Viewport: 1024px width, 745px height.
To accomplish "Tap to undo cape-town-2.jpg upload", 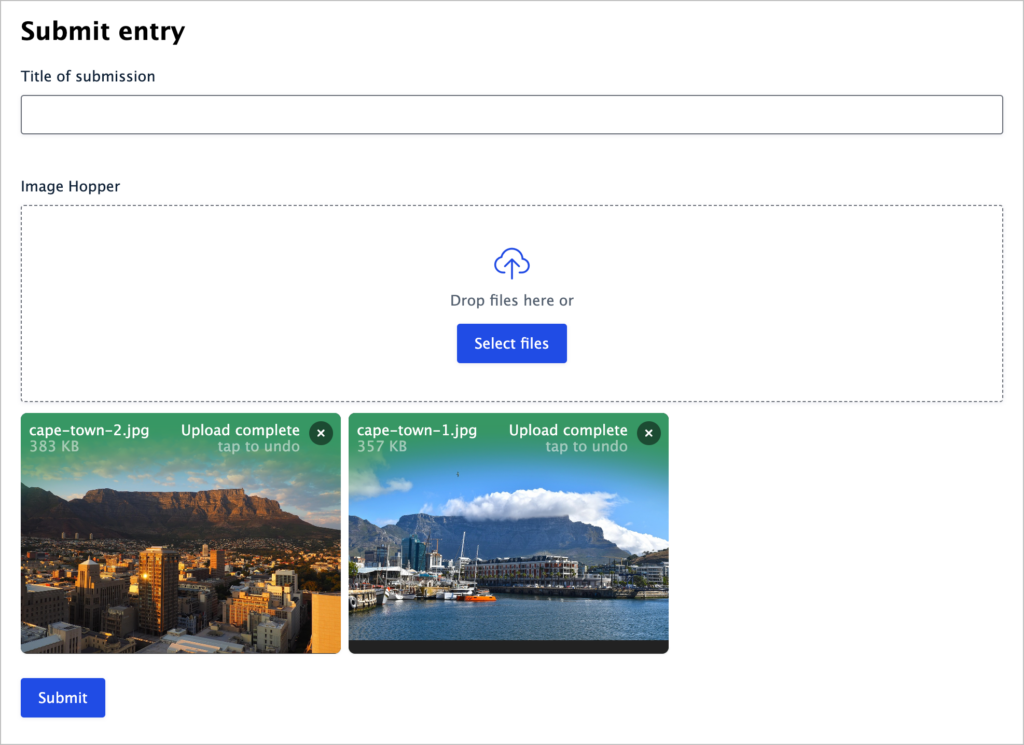I will point(259,447).
